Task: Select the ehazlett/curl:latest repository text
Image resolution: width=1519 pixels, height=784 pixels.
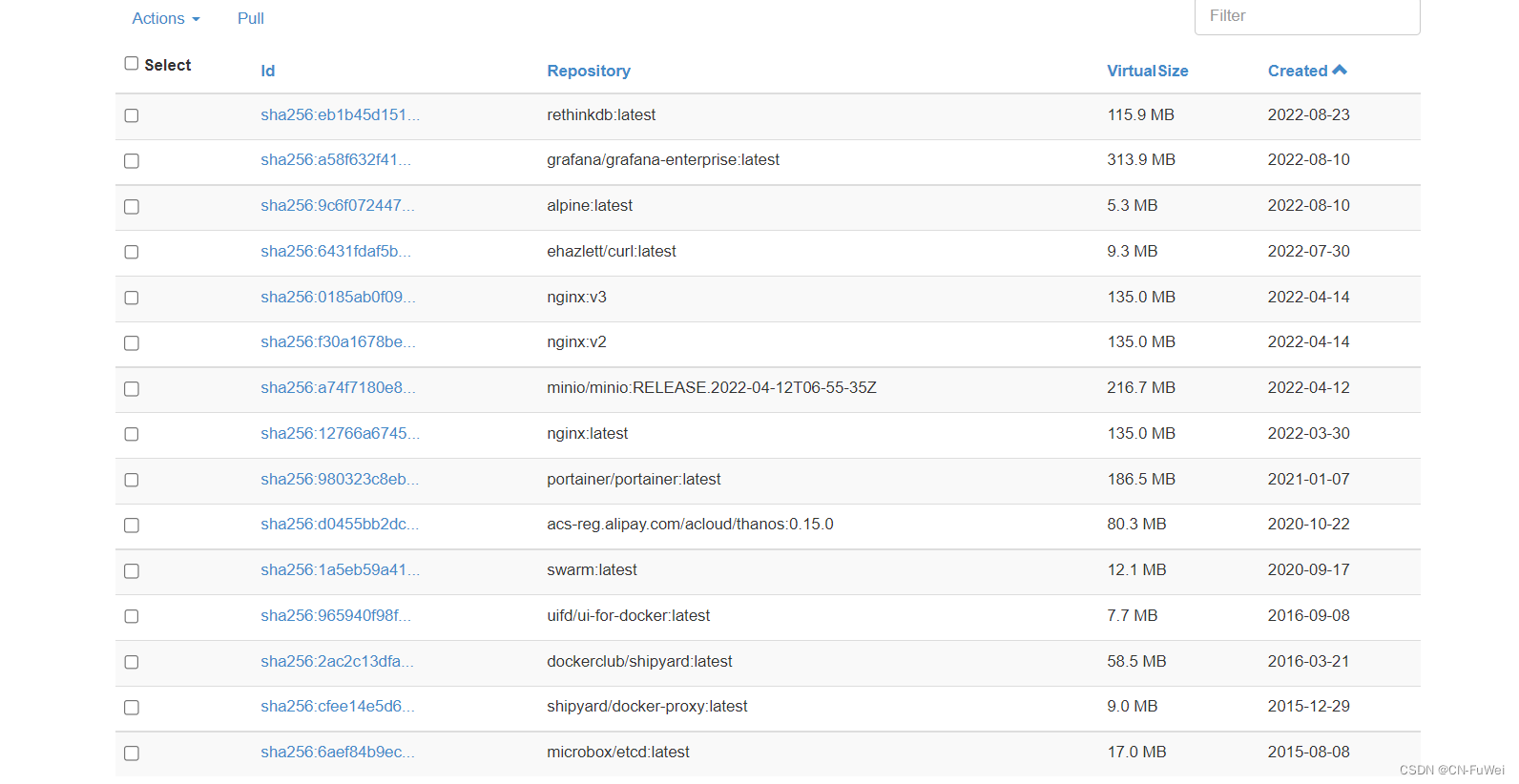Action: 612,251
